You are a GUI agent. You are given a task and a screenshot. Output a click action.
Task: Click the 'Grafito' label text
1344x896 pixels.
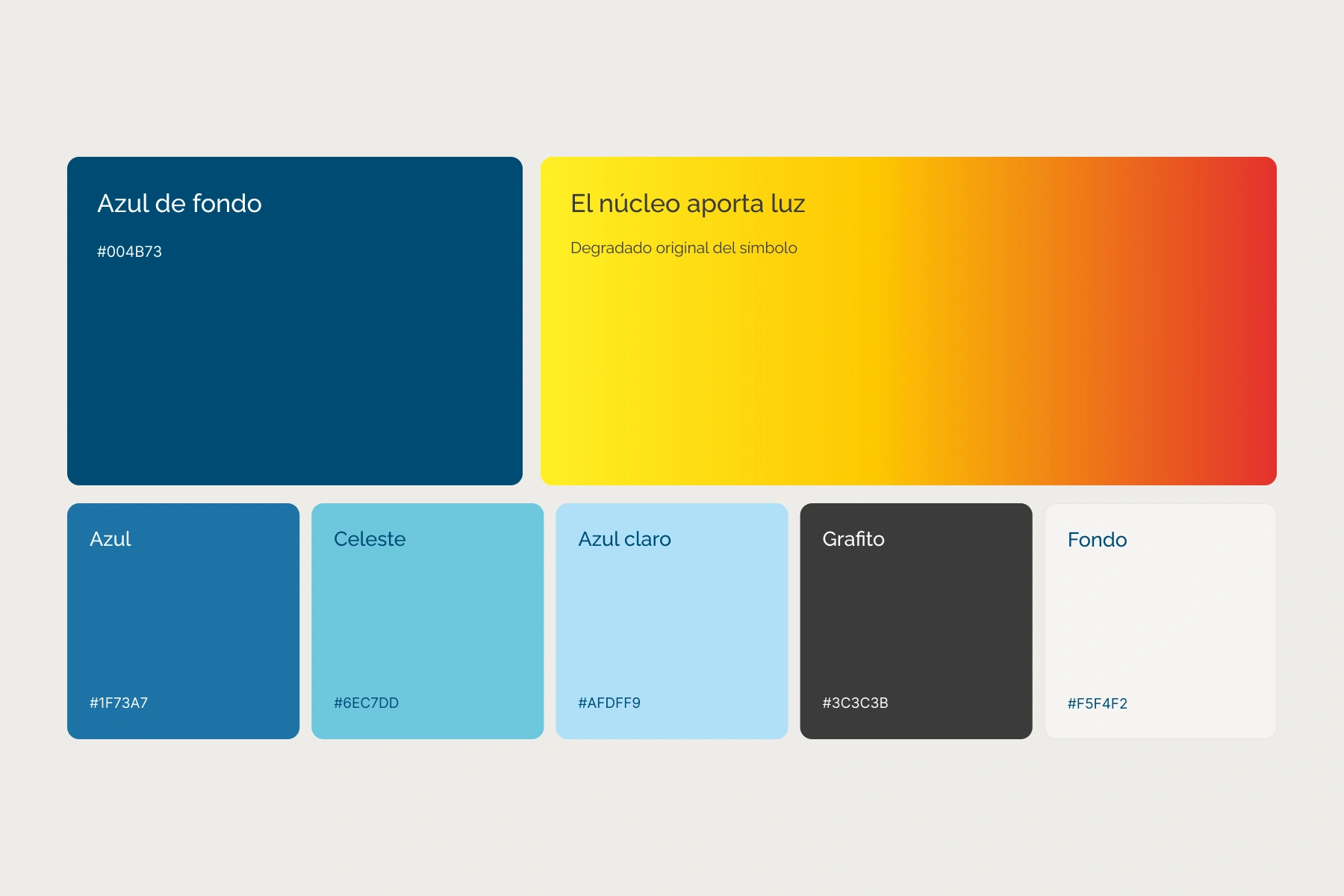tap(853, 539)
